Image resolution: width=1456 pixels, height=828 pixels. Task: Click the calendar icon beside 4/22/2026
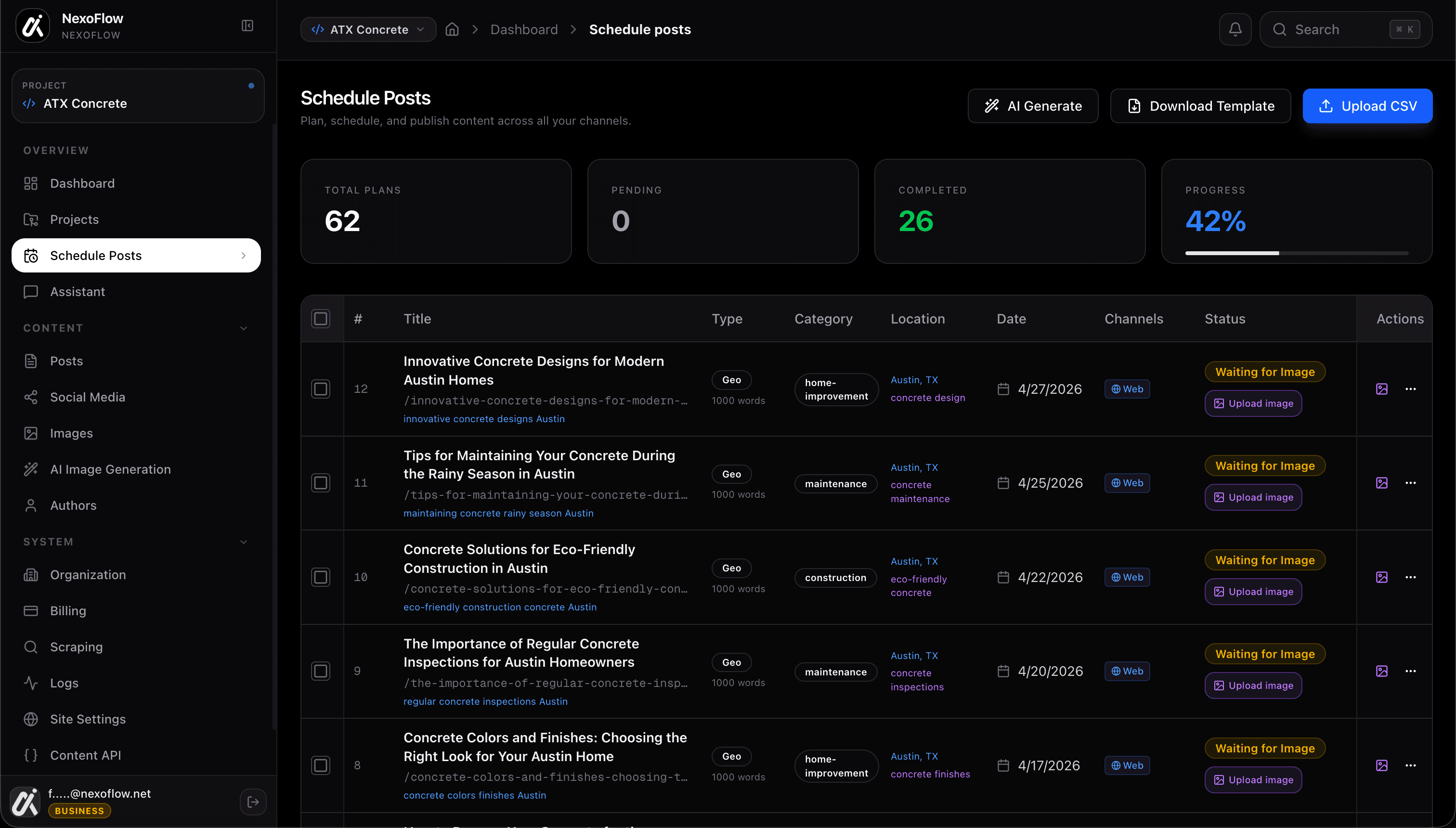click(x=1004, y=577)
